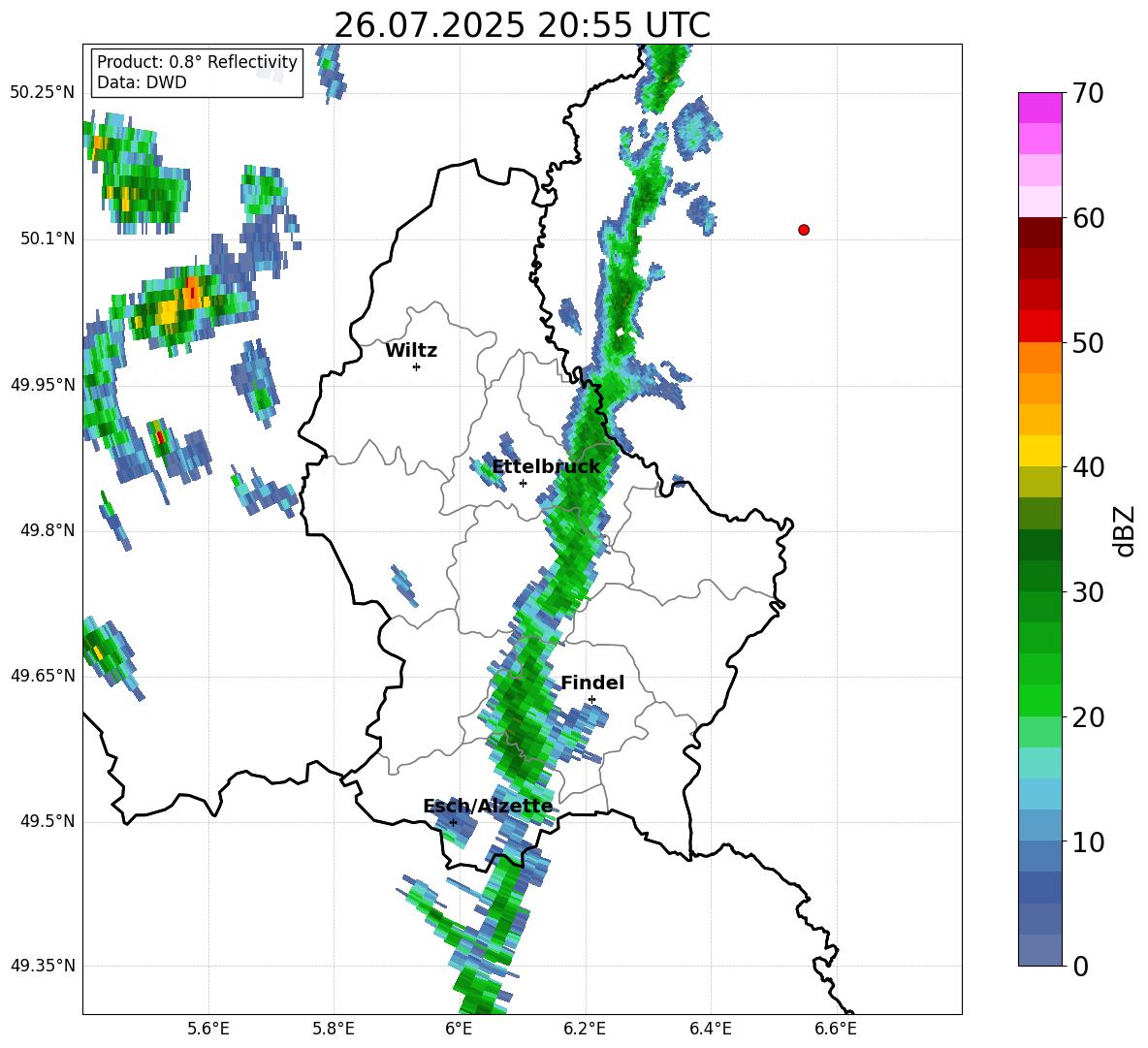Click the 50.25°N latitude tick label

click(43, 93)
